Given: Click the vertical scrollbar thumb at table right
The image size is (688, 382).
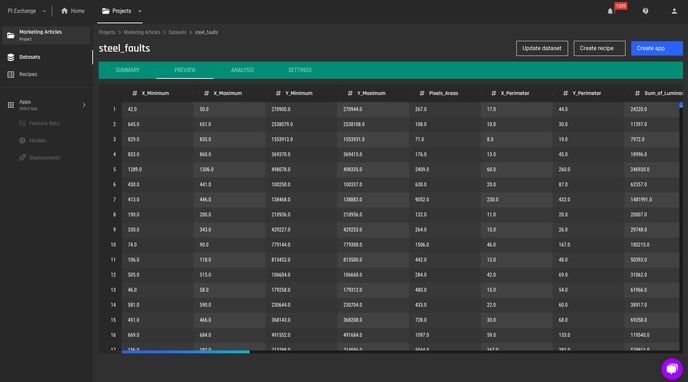Looking at the screenshot, I should coord(681,105).
